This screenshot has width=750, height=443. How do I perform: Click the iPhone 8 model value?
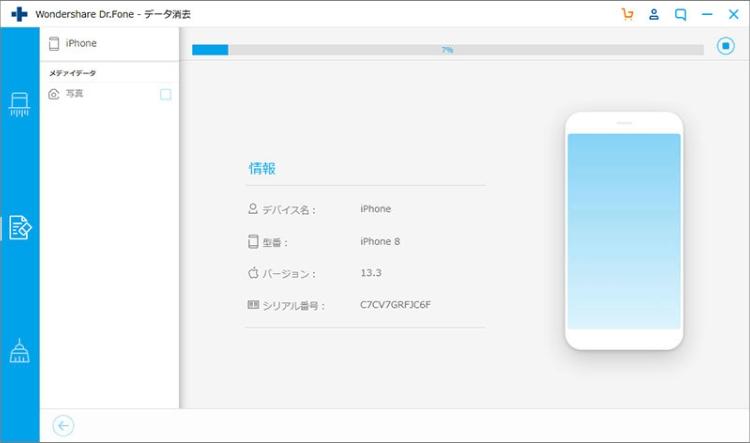(x=380, y=241)
